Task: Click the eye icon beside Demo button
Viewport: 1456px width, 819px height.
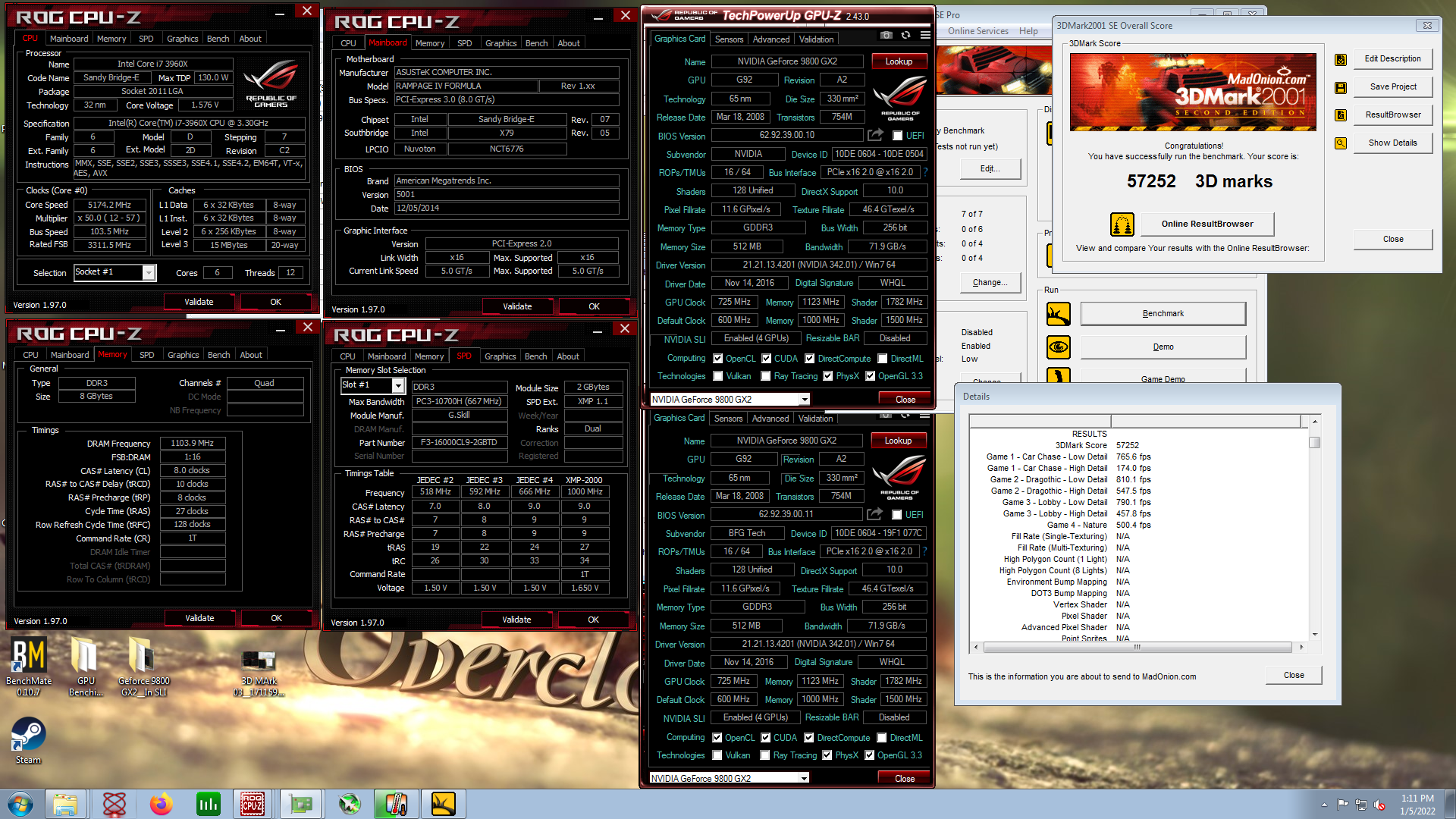Action: [1059, 347]
